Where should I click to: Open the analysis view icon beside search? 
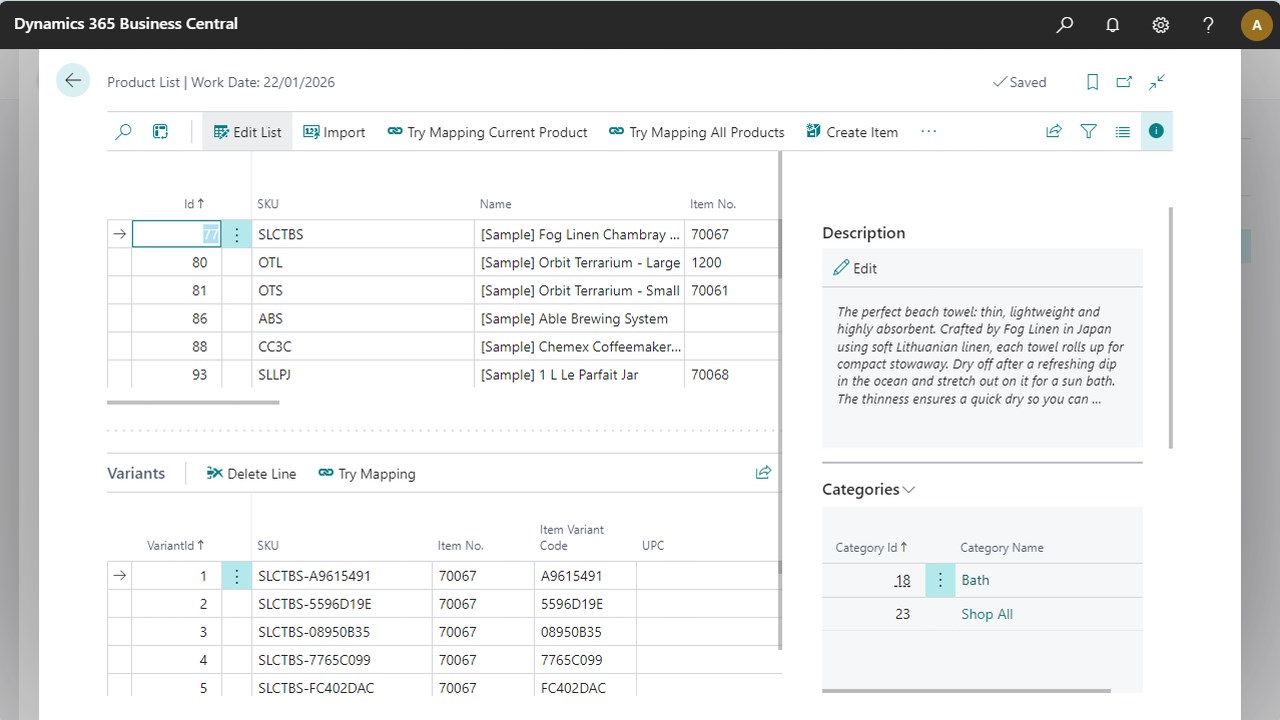coord(160,131)
